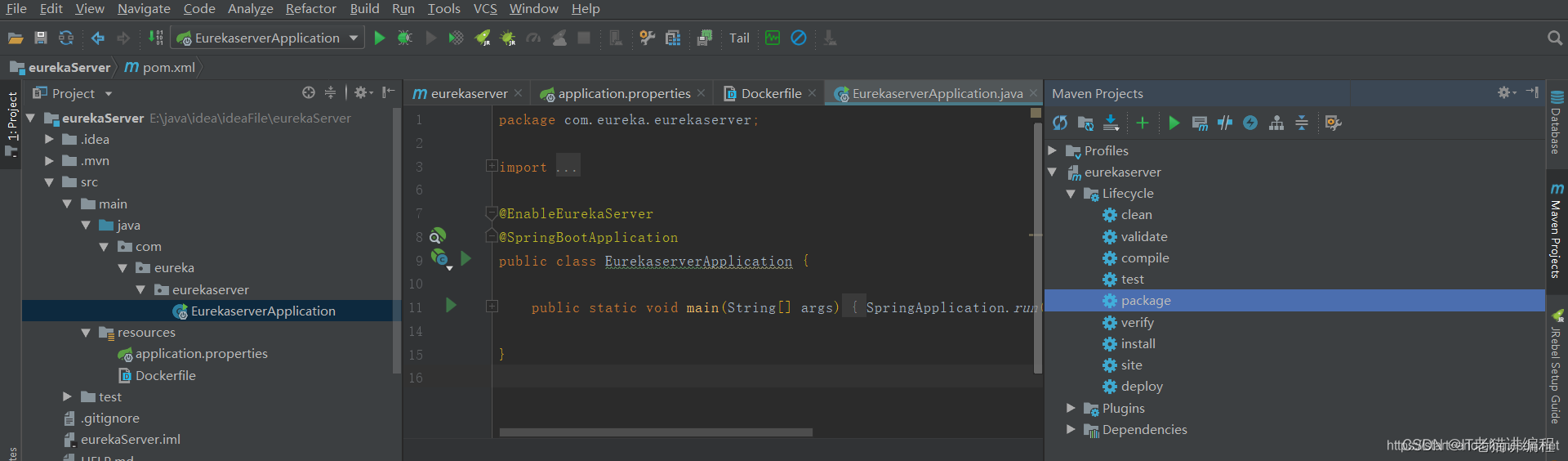Click pom.xml in the breadcrumb bar
This screenshot has height=461, width=1568.
[x=160, y=67]
